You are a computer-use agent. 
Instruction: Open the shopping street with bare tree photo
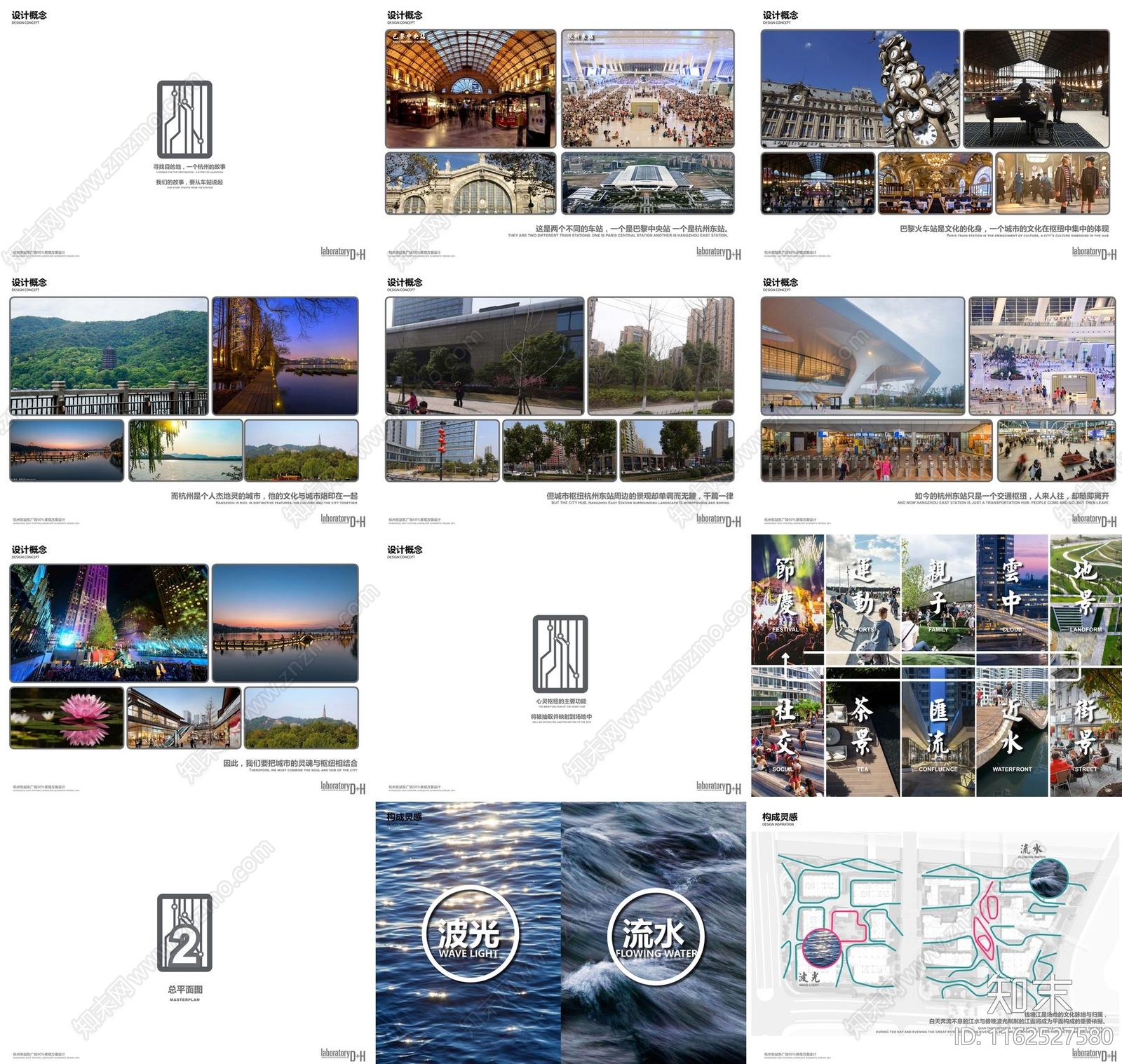(x=184, y=718)
